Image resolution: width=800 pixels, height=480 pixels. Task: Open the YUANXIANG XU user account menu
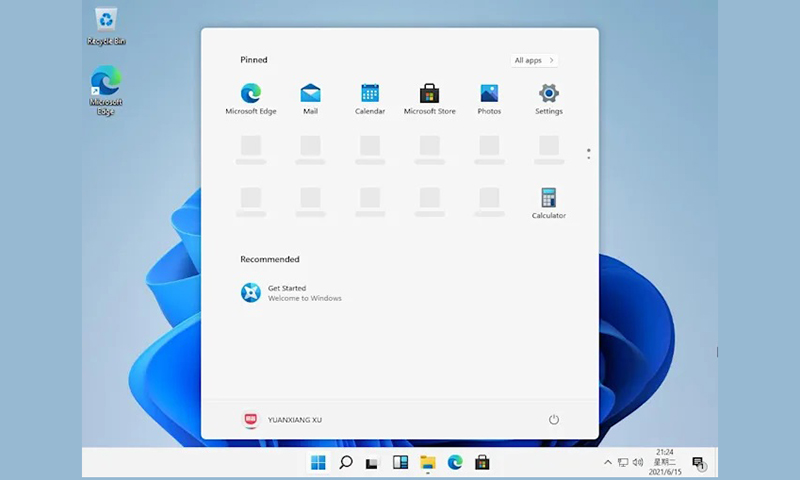(281, 419)
